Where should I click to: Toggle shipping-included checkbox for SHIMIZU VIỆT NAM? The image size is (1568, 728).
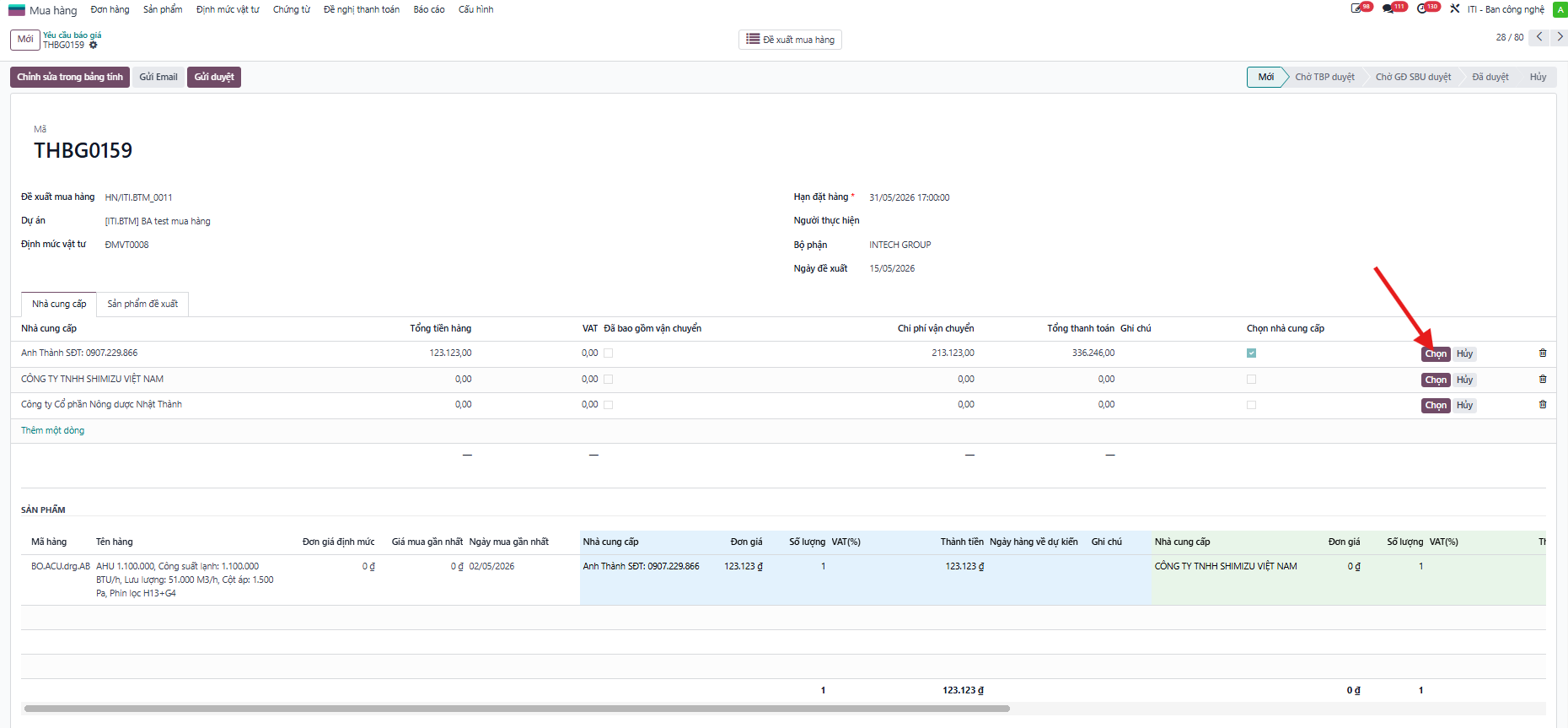609,380
